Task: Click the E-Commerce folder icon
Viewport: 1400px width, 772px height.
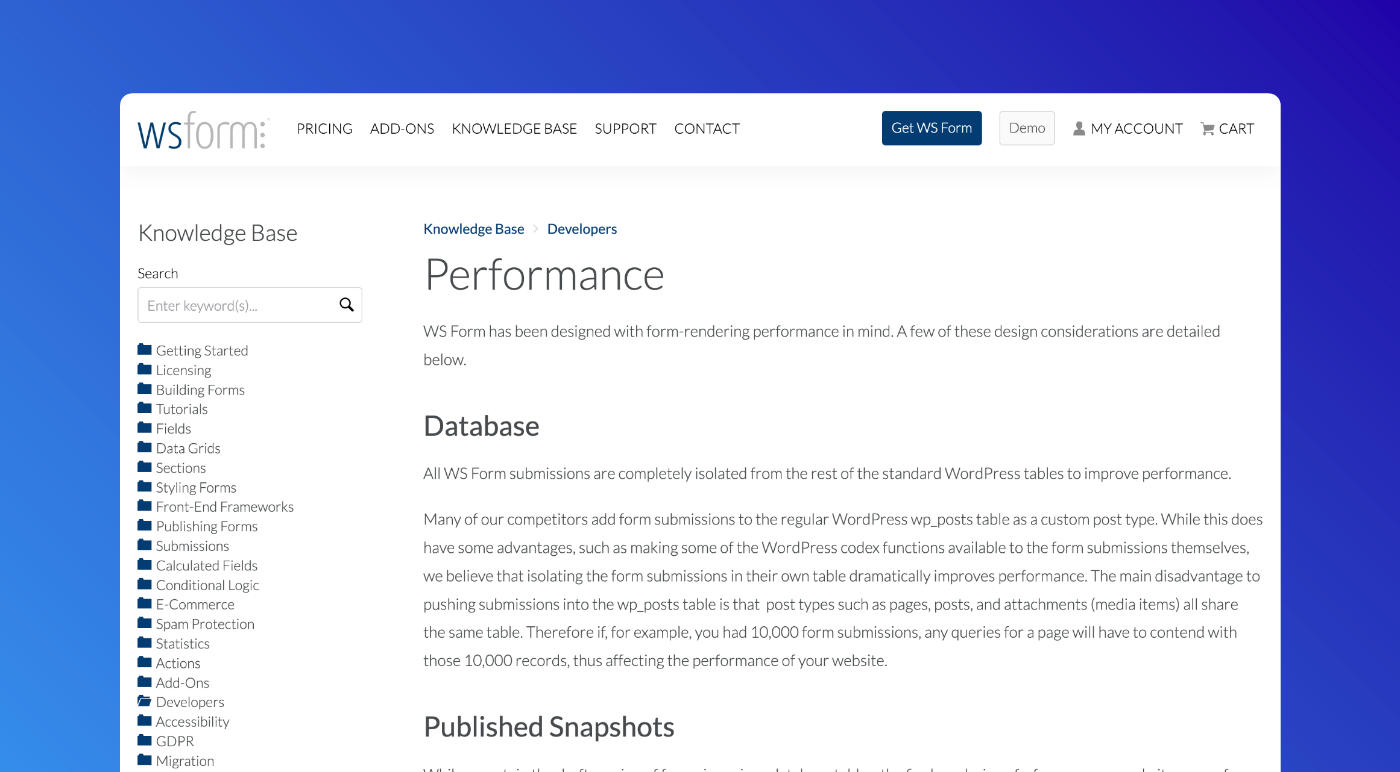Action: 146,604
